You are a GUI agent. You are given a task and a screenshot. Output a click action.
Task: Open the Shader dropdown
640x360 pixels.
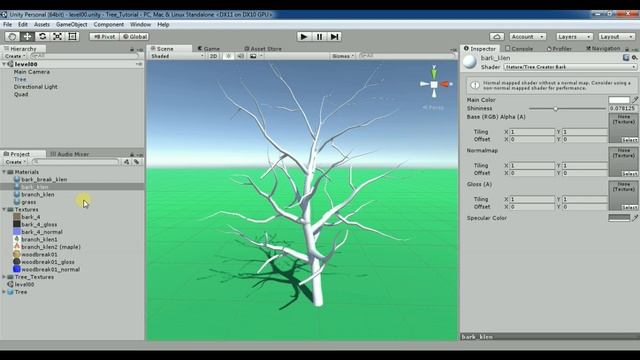[x=570, y=67]
